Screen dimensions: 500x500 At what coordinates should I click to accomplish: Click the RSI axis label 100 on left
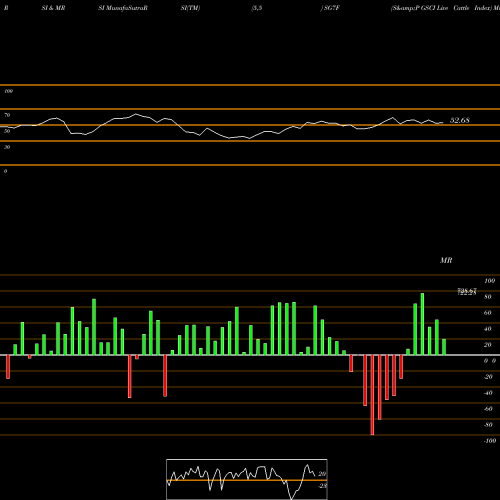(8, 91)
